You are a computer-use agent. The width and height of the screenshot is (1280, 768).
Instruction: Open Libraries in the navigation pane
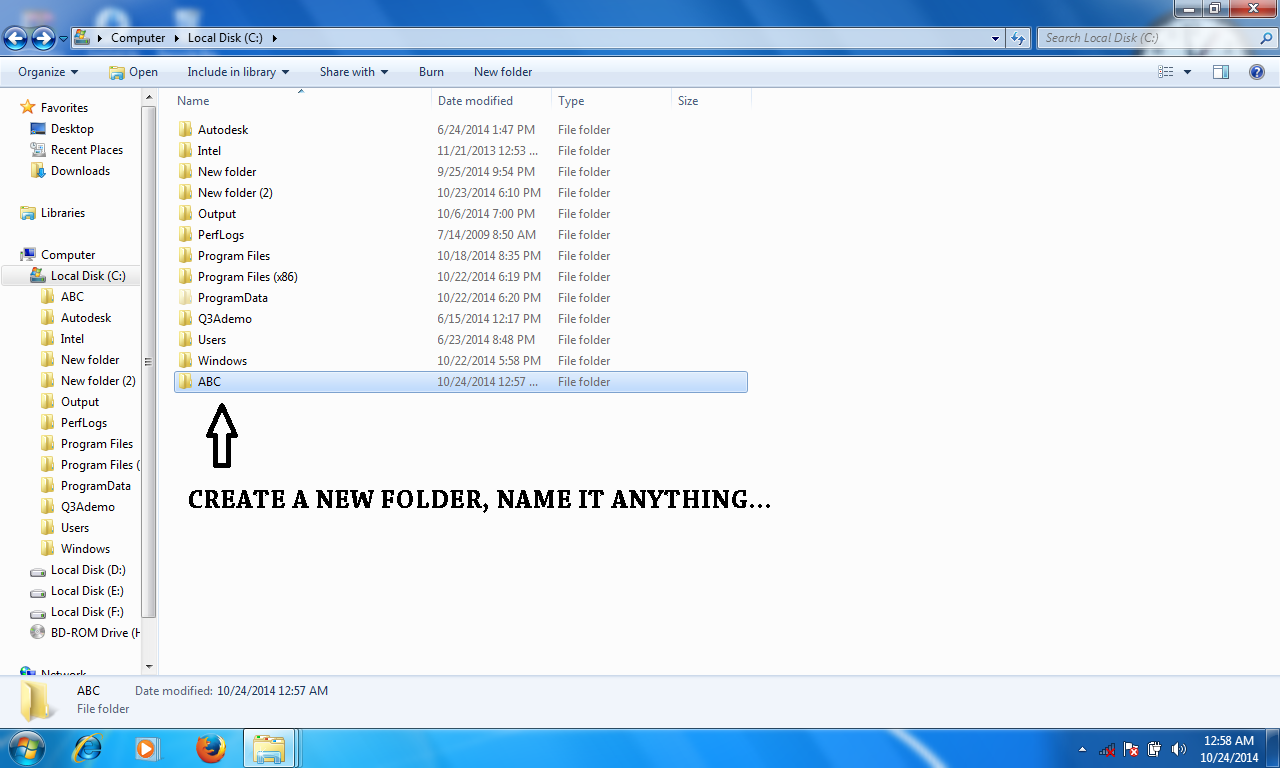pyautogui.click(x=63, y=213)
